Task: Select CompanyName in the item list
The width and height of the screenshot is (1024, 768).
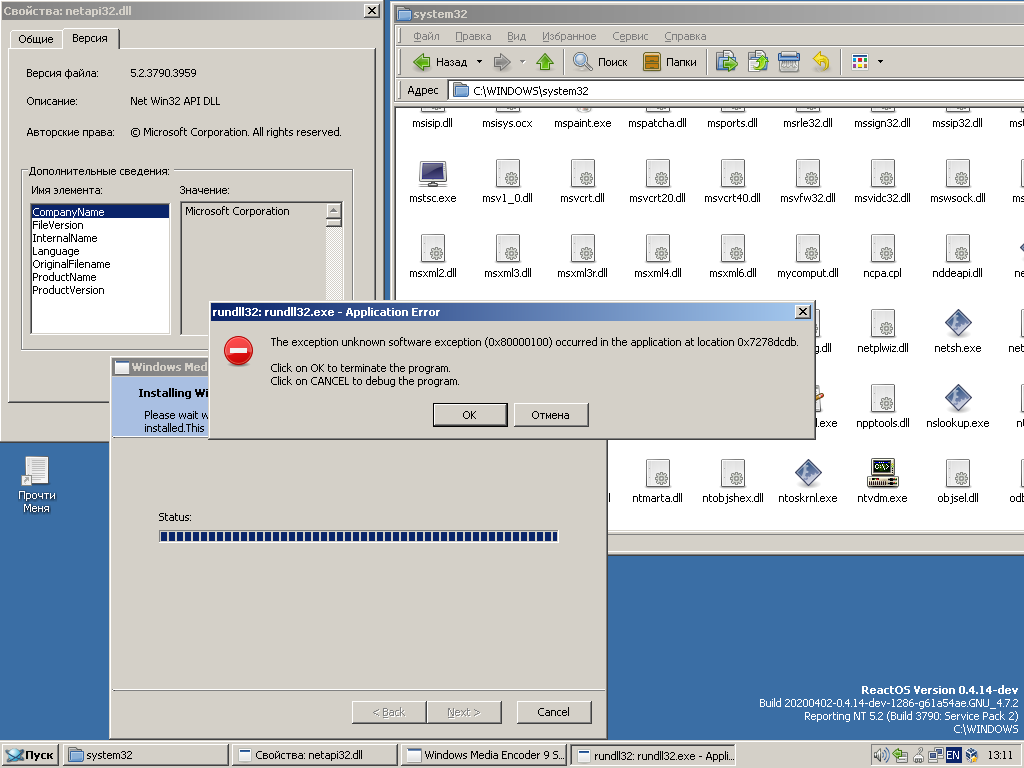Action: [x=100, y=212]
